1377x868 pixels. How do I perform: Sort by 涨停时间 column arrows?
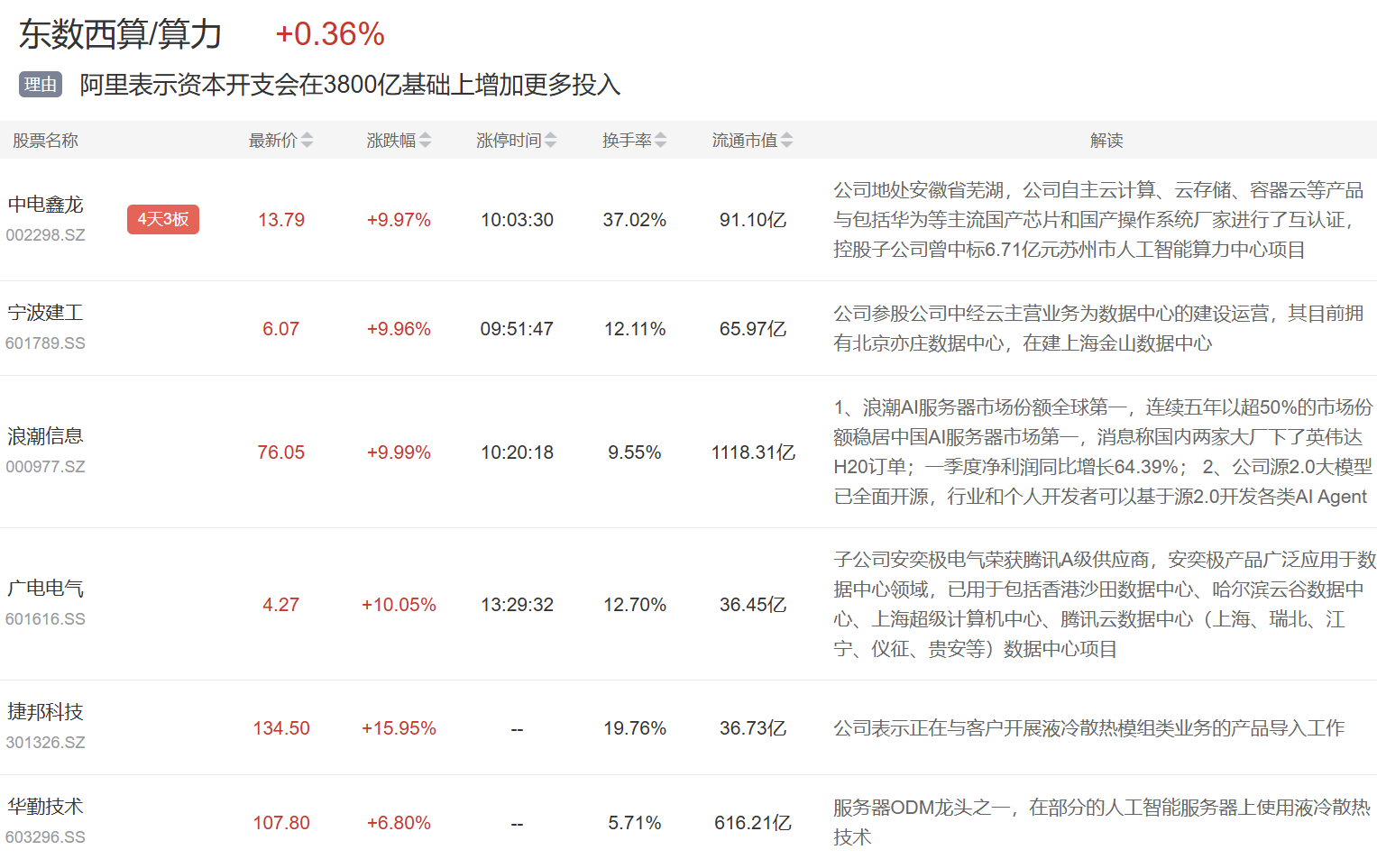pyautogui.click(x=550, y=140)
